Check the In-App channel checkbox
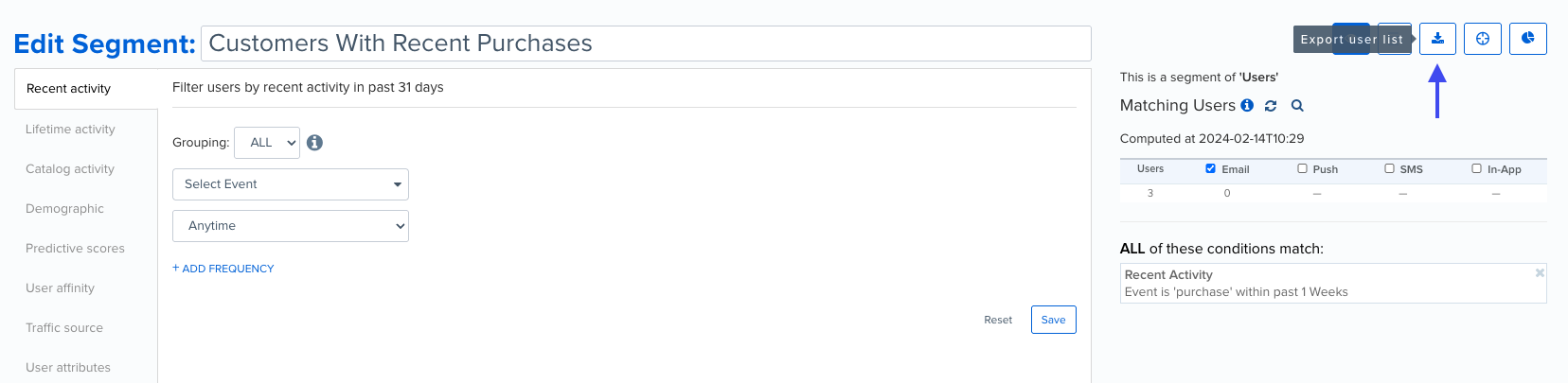The width and height of the screenshot is (1568, 383). pyautogui.click(x=1476, y=168)
